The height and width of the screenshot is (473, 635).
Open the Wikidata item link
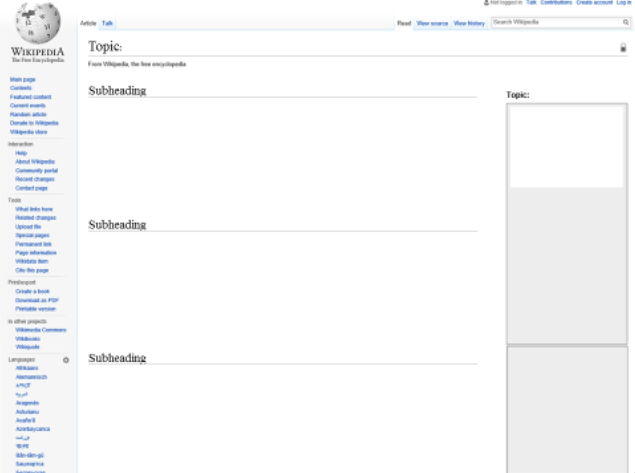[32, 261]
